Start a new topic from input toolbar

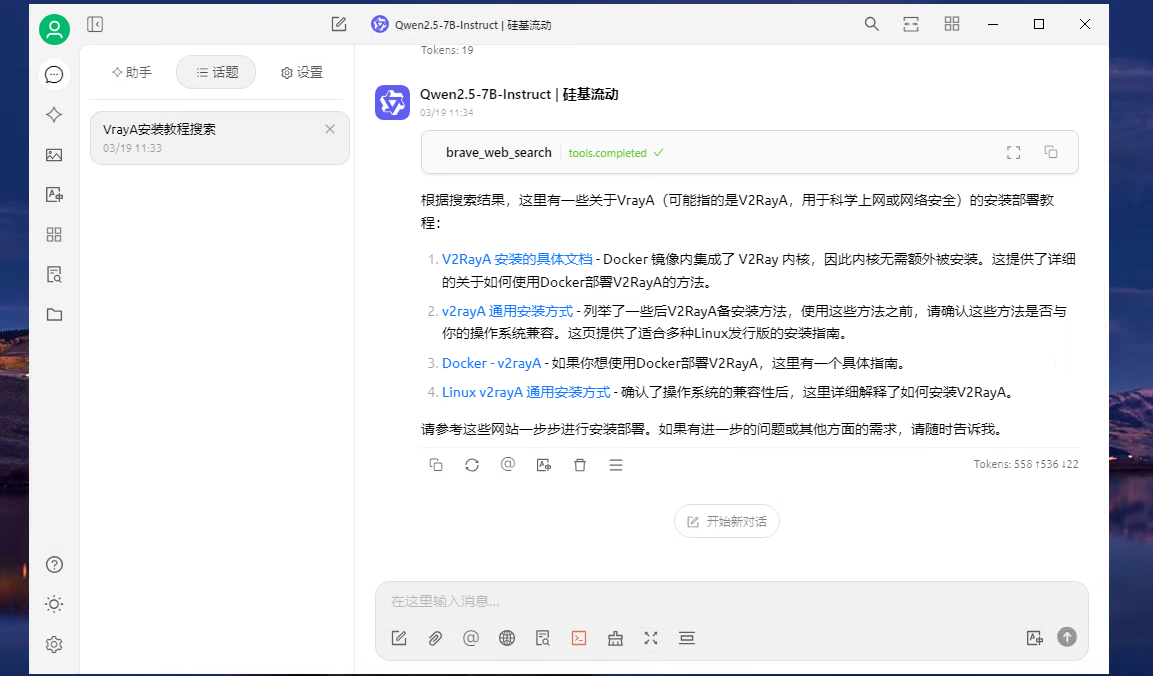[x=399, y=638]
